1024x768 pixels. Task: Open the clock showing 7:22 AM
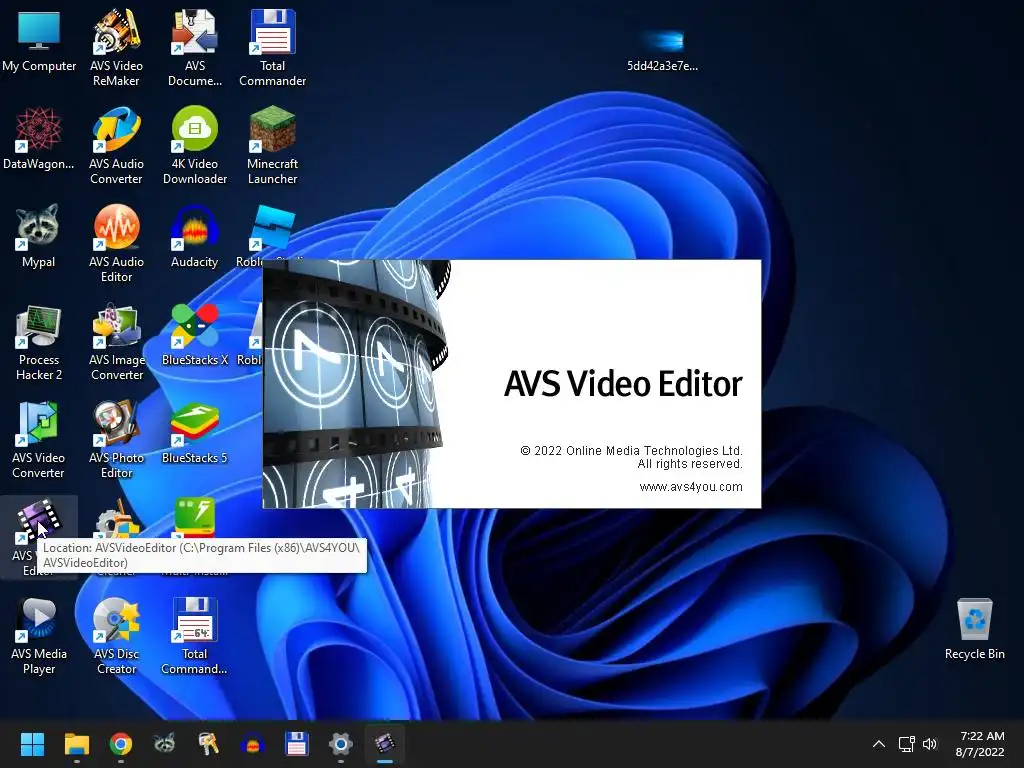[x=980, y=744]
